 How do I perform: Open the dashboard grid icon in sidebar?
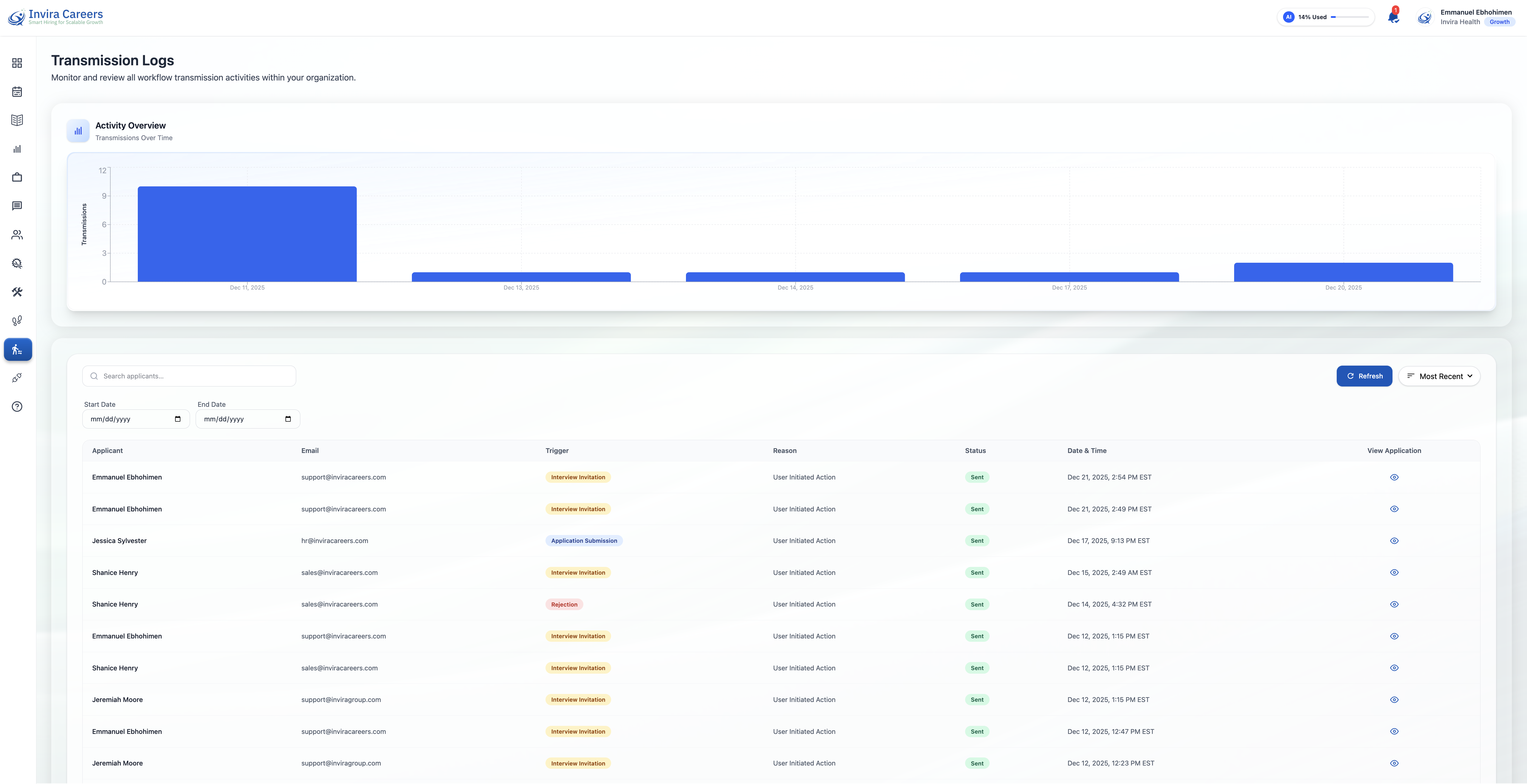(17, 63)
